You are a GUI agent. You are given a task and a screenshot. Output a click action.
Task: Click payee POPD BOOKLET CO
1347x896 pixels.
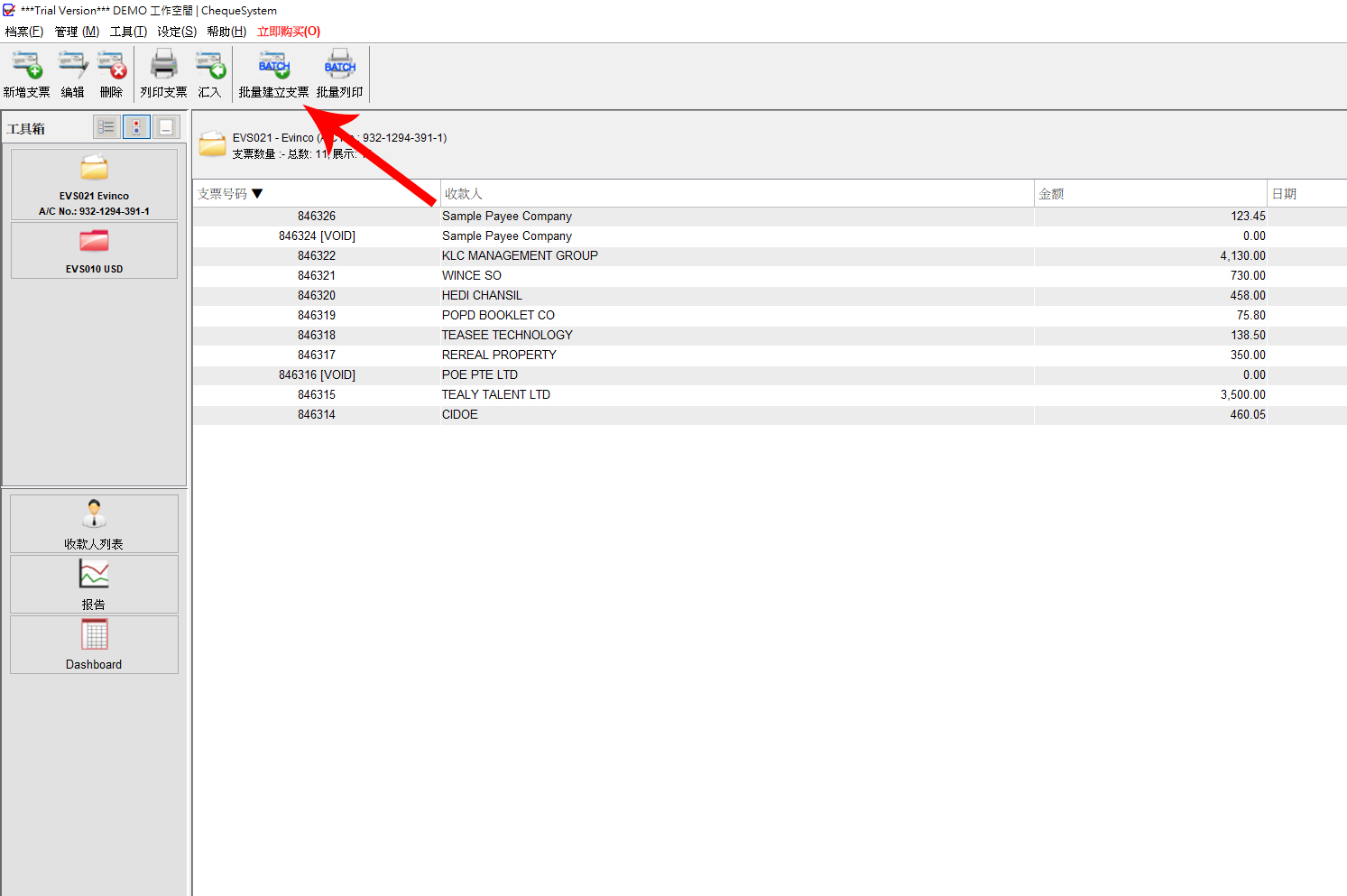click(x=498, y=316)
